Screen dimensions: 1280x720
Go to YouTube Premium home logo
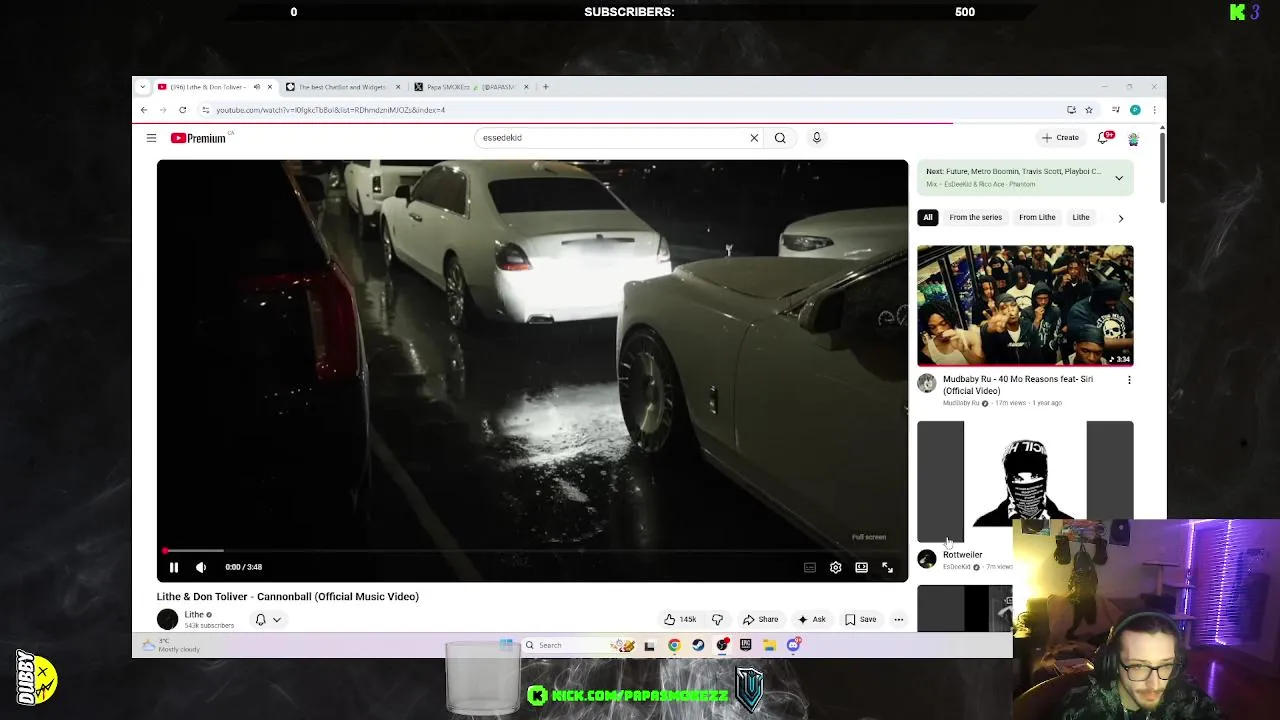pos(199,138)
